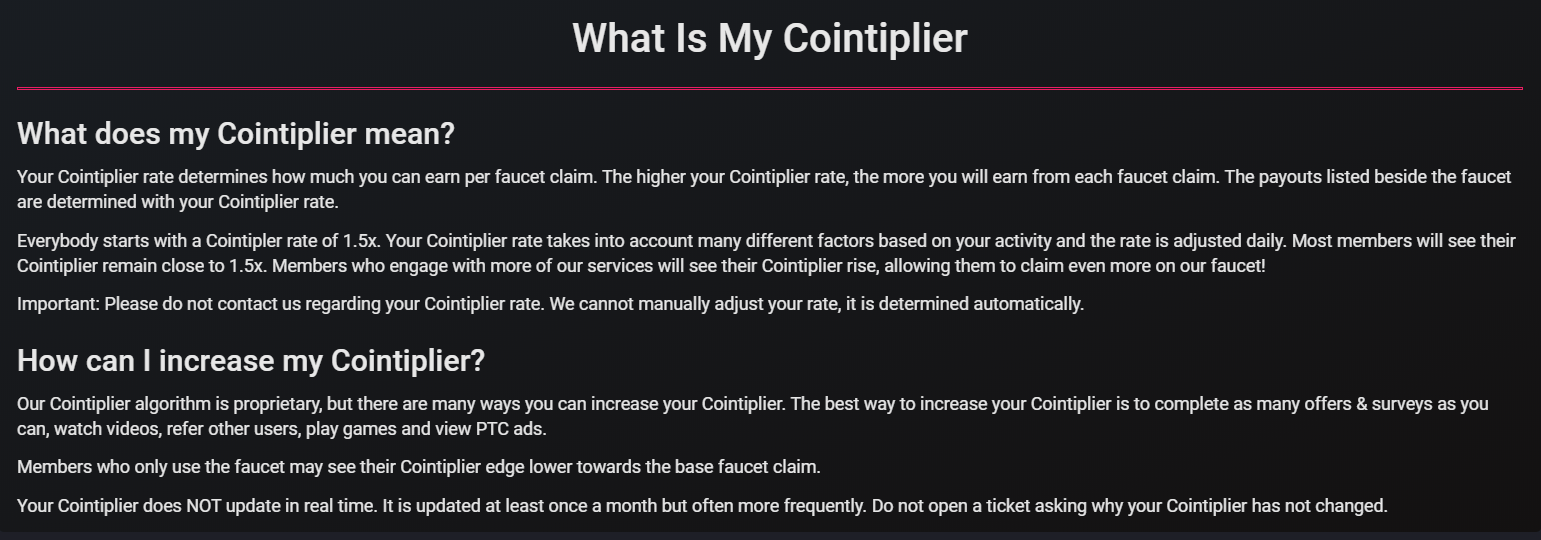Click the word "Important:" in the notice paragraph

click(58, 304)
